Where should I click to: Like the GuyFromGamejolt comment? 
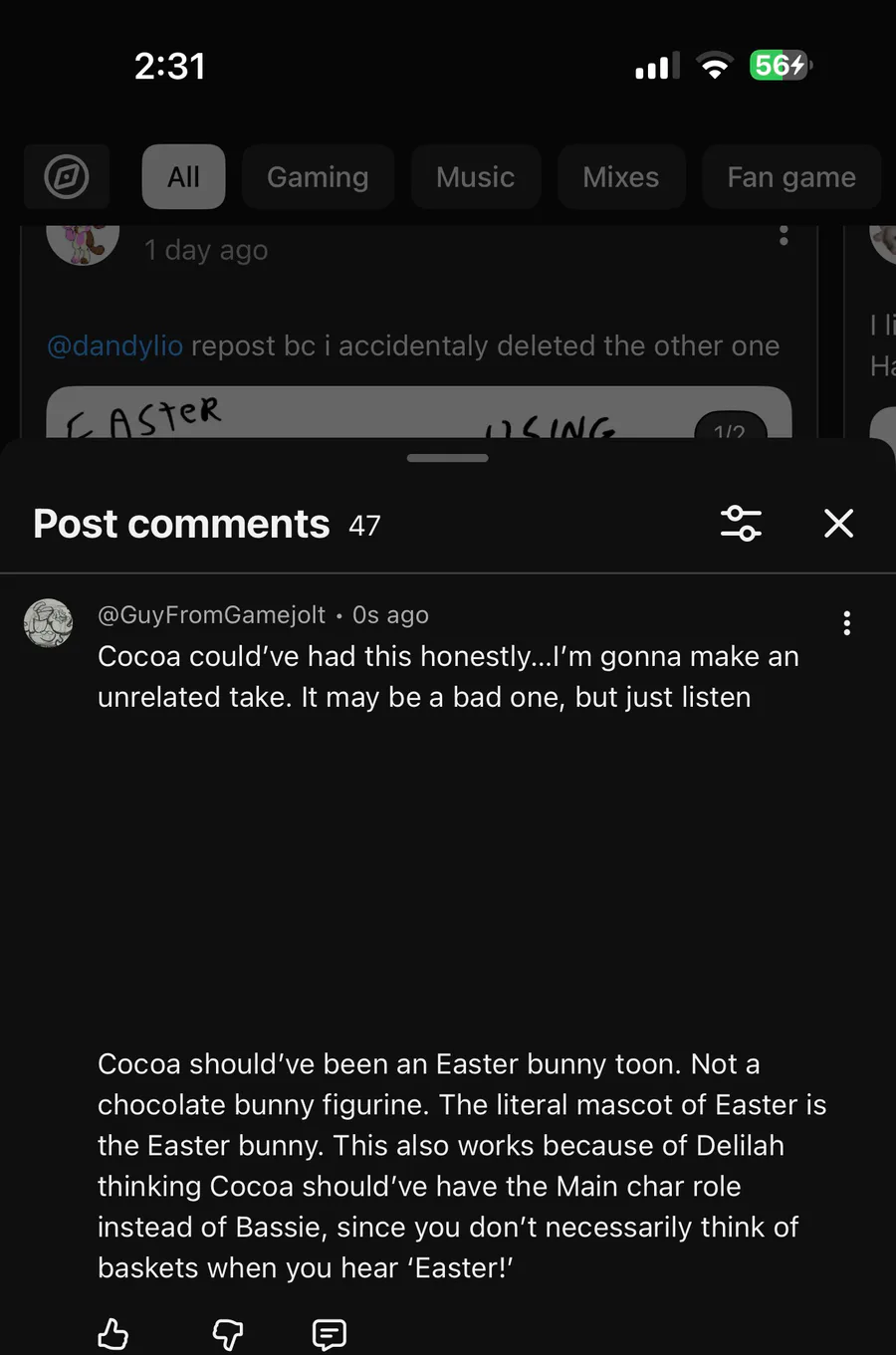pos(113,1333)
